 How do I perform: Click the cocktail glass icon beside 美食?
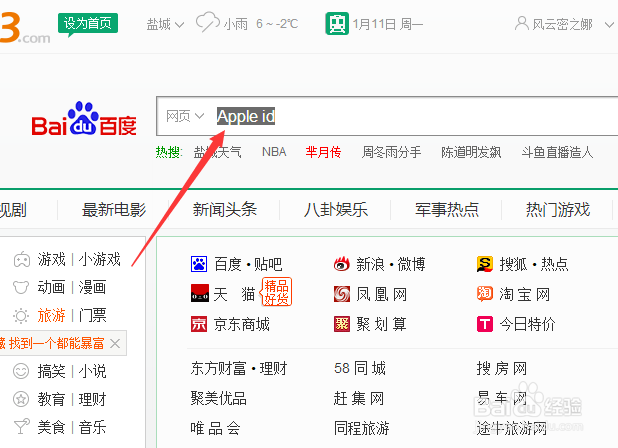(21, 427)
